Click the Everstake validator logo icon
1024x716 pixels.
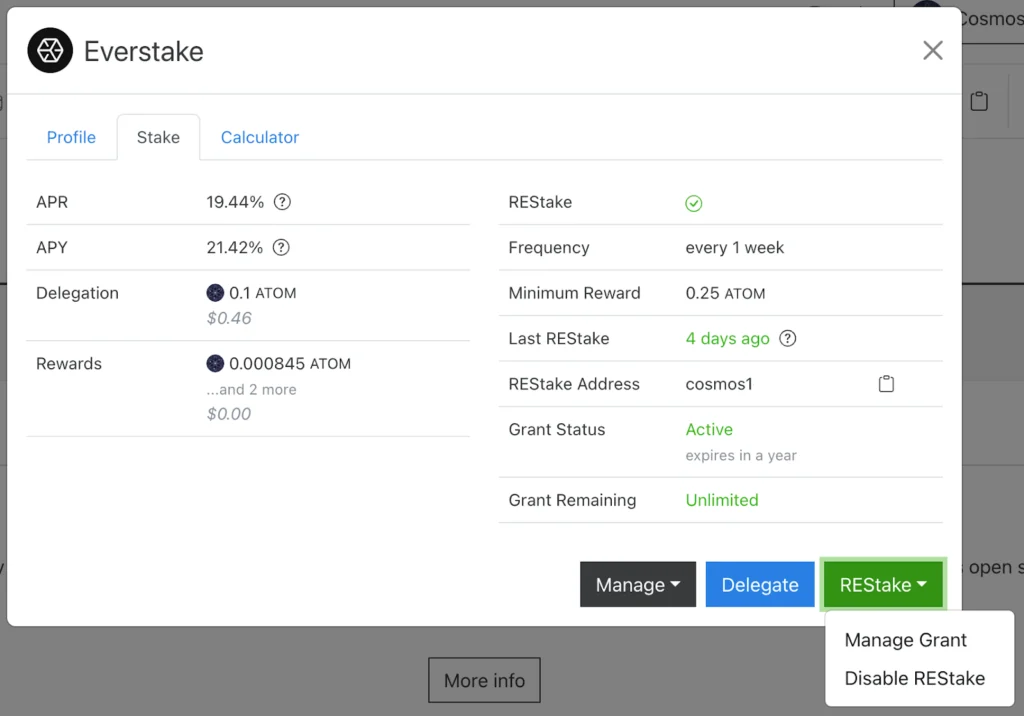(x=50, y=51)
